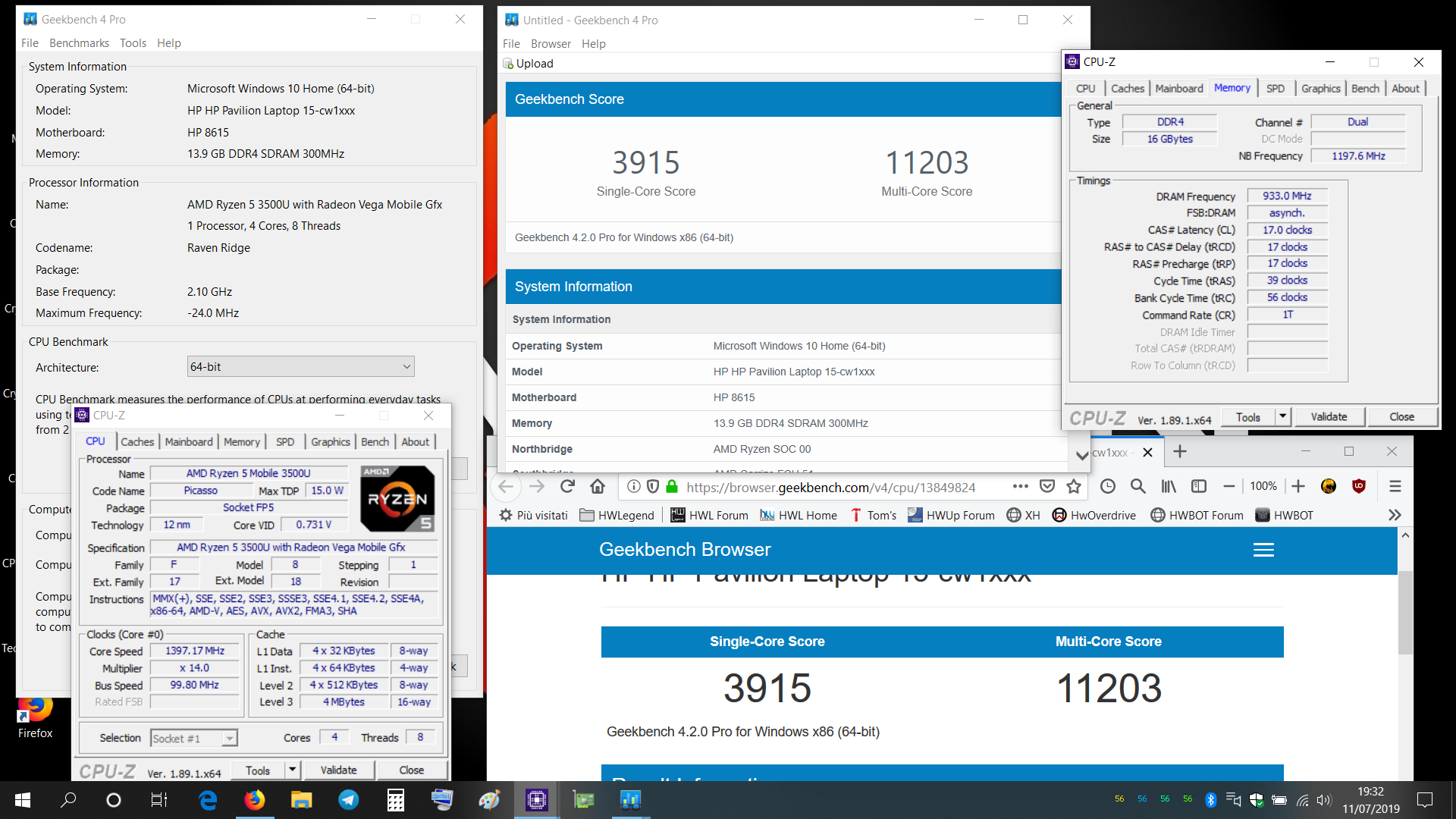Open Windows notification center

coord(1425,800)
